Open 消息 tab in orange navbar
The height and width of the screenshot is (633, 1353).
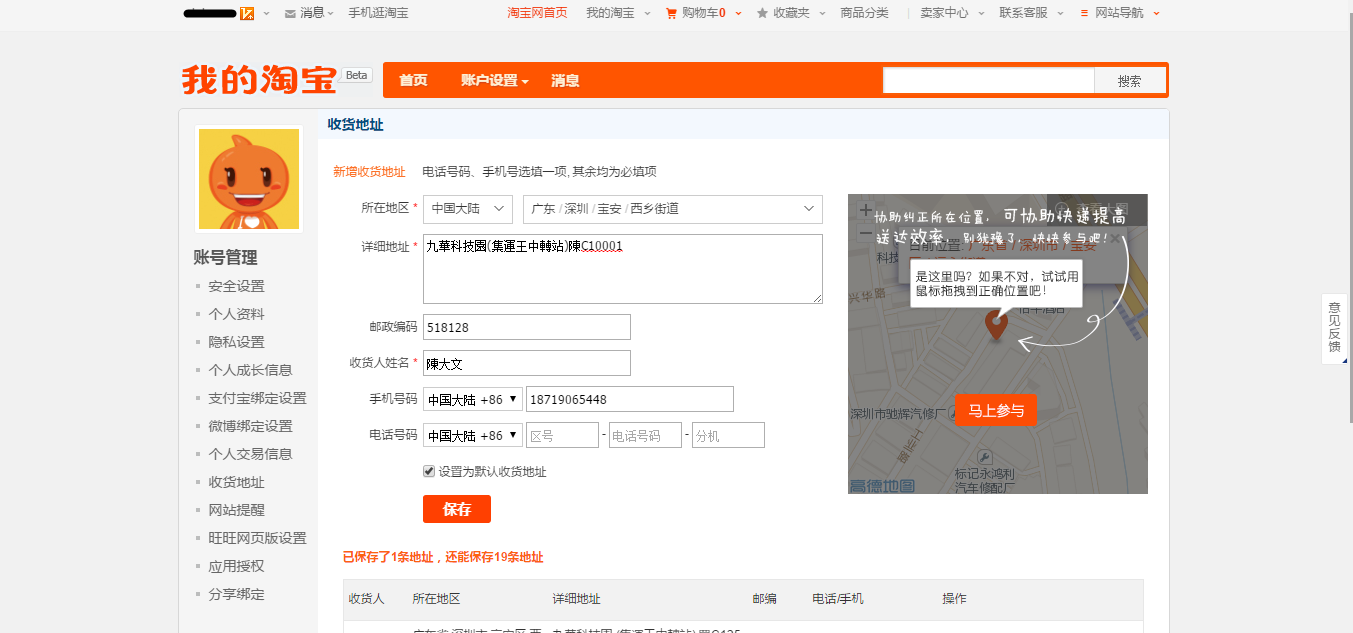(x=565, y=80)
